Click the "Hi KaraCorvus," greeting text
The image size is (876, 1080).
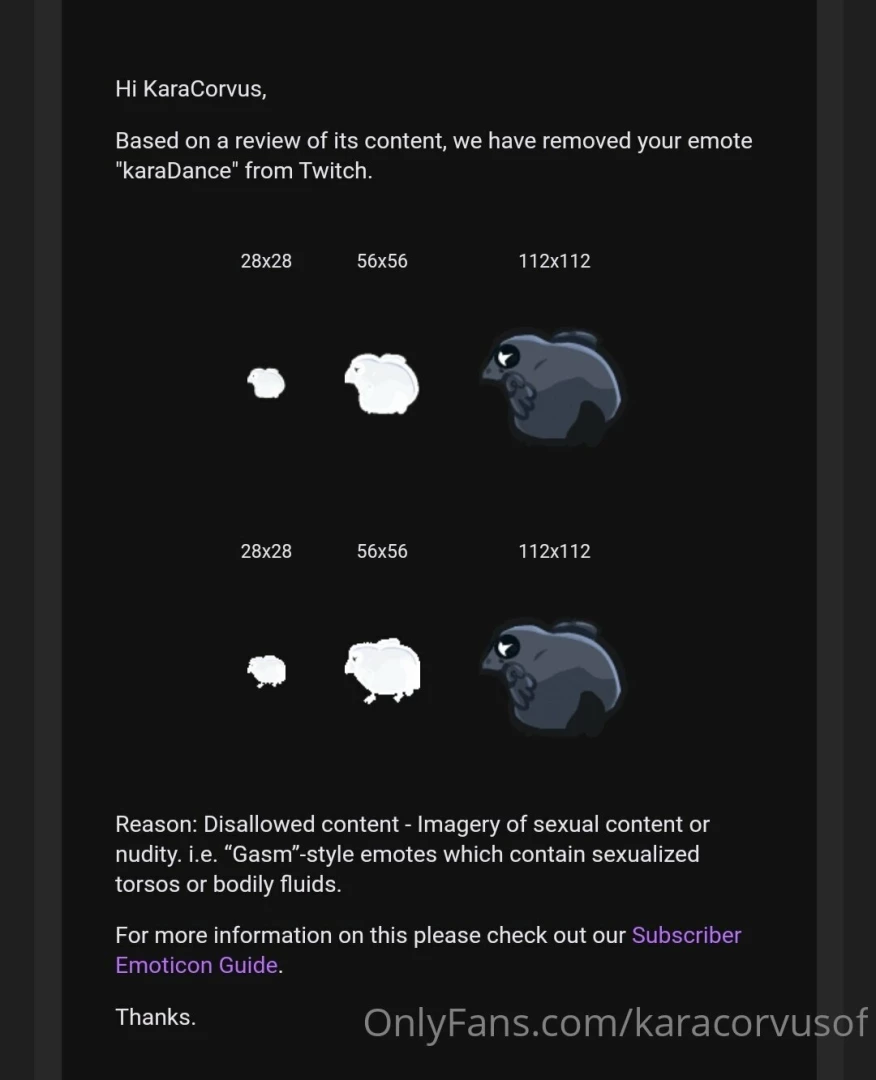pyautogui.click(x=191, y=89)
